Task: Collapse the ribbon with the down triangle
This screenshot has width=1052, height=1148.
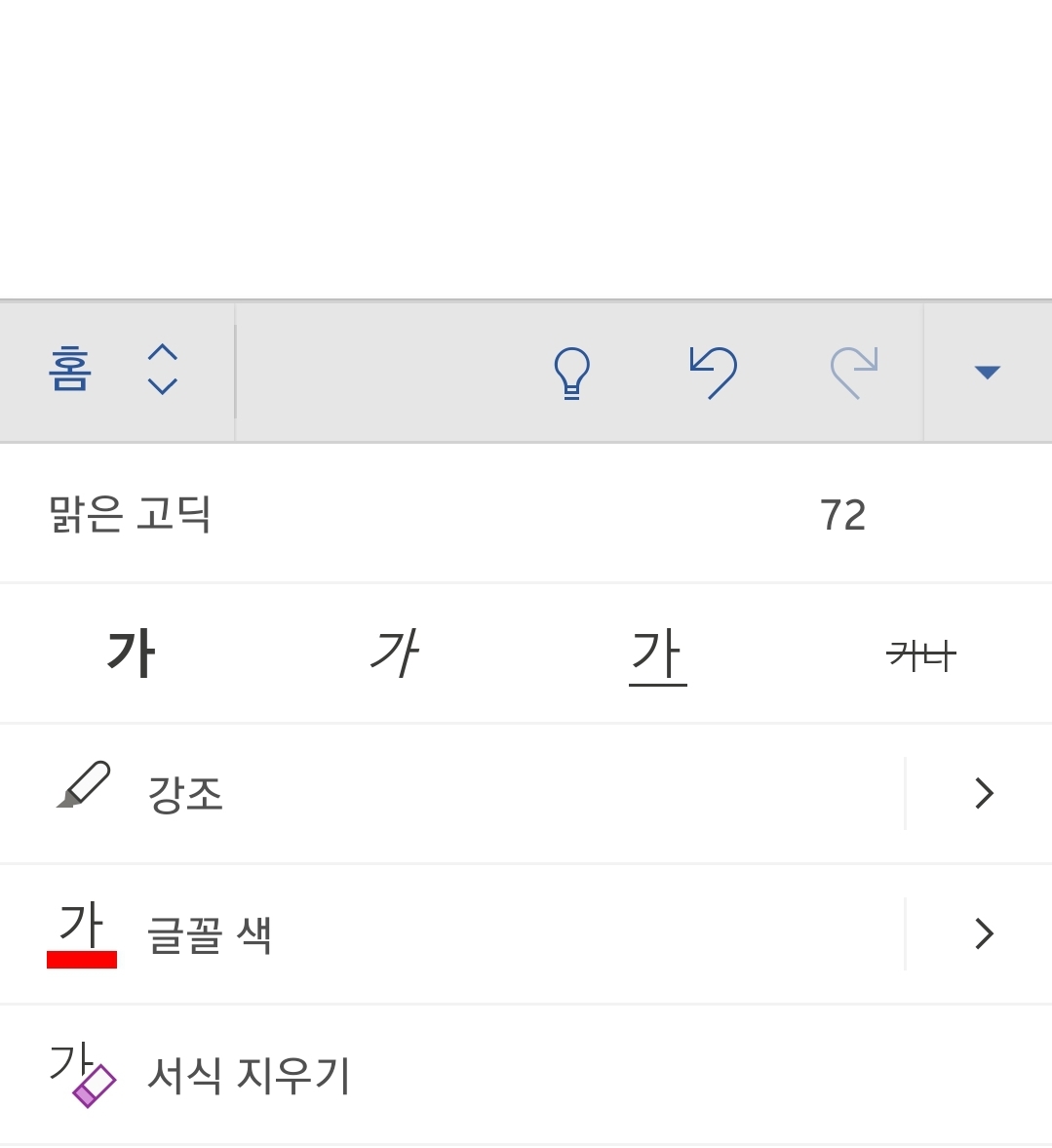Action: 987,373
